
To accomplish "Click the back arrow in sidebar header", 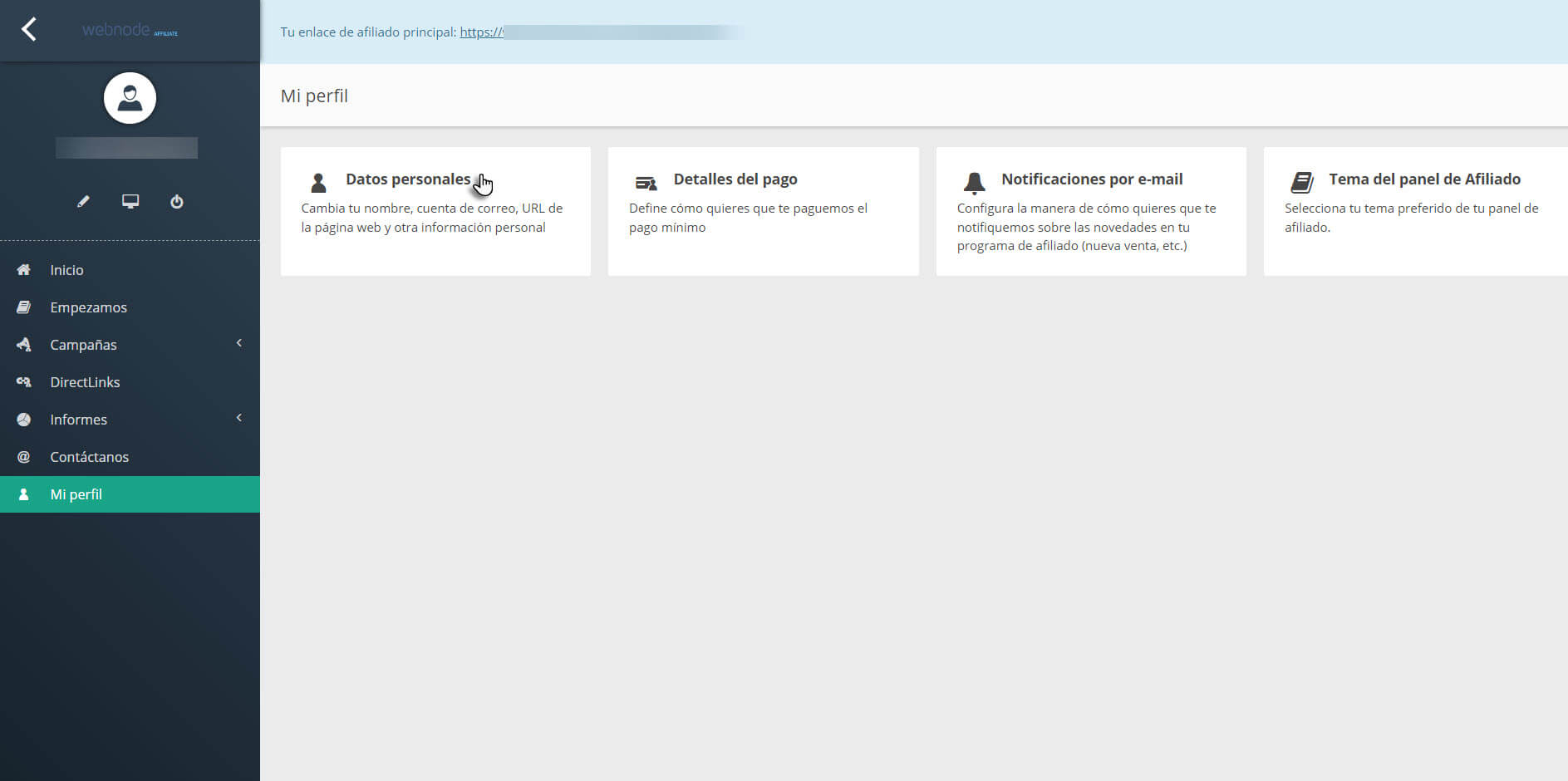I will [29, 29].
